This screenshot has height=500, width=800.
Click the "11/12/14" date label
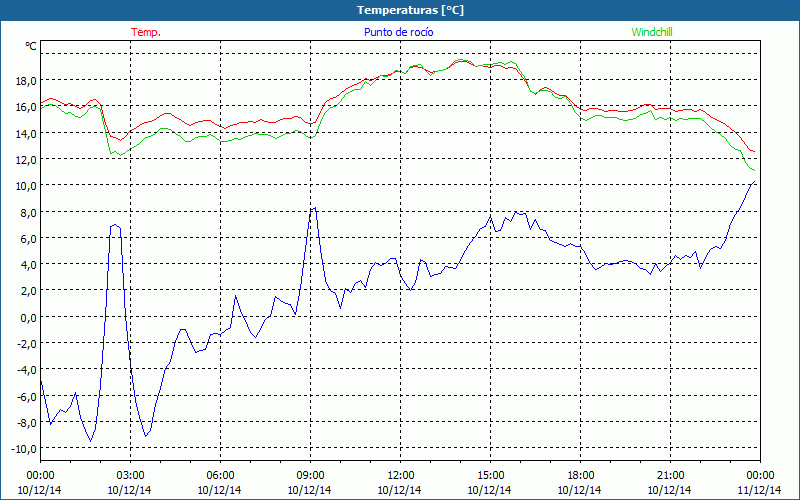(x=759, y=490)
